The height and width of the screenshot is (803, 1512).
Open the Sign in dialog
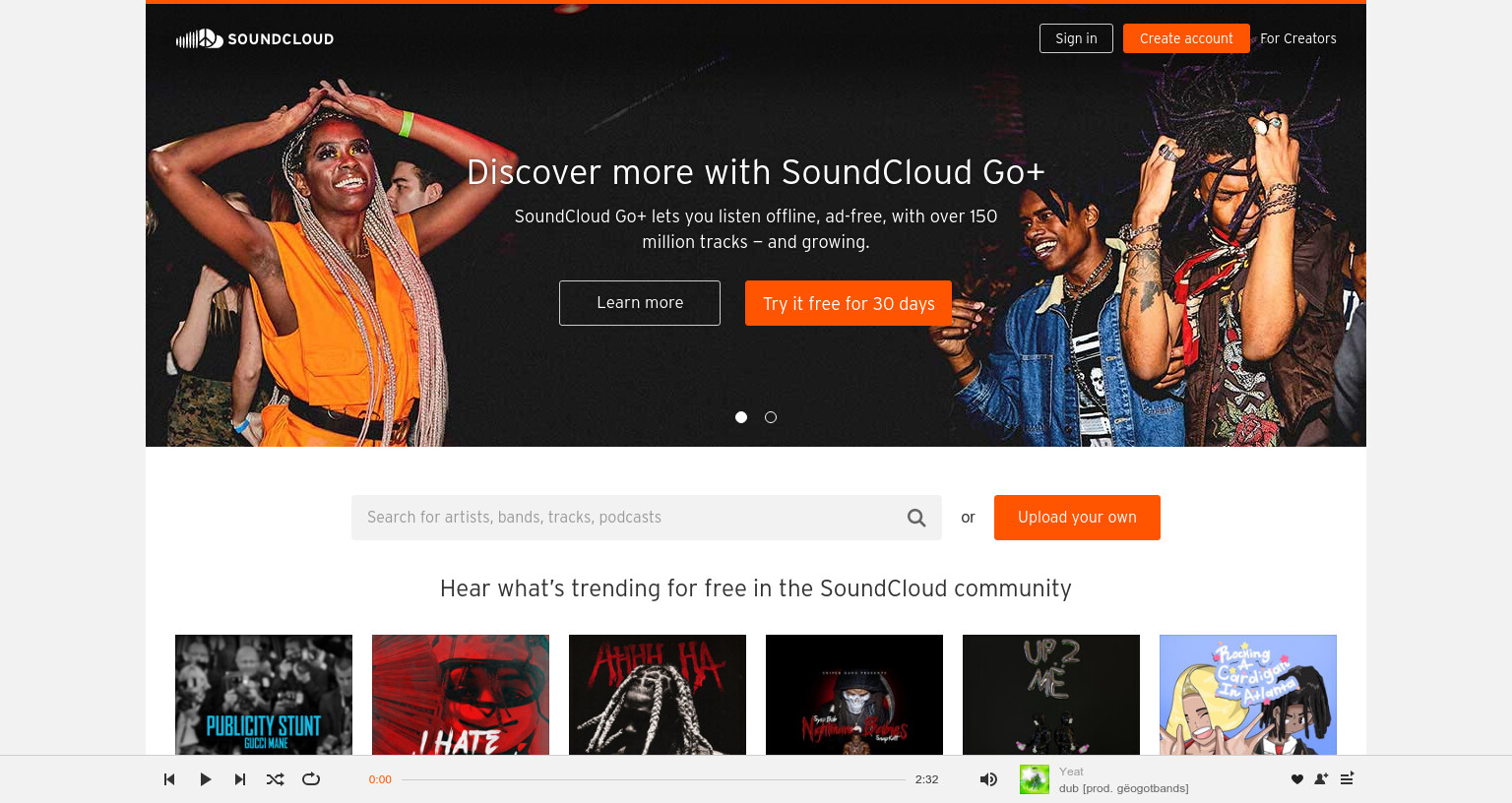coord(1076,38)
